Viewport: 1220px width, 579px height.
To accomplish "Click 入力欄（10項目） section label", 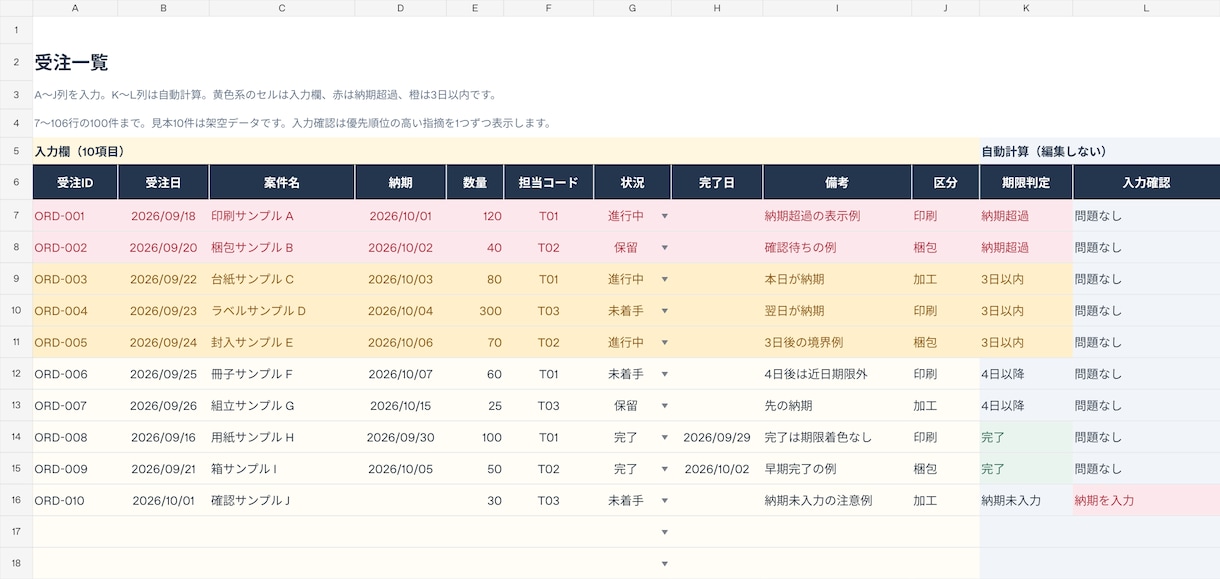I will point(79,152).
